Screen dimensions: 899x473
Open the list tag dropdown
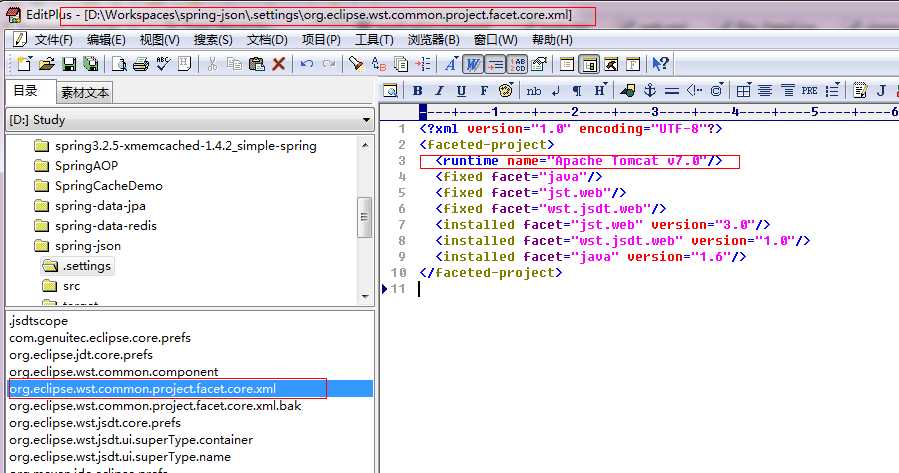pyautogui.click(x=832, y=90)
